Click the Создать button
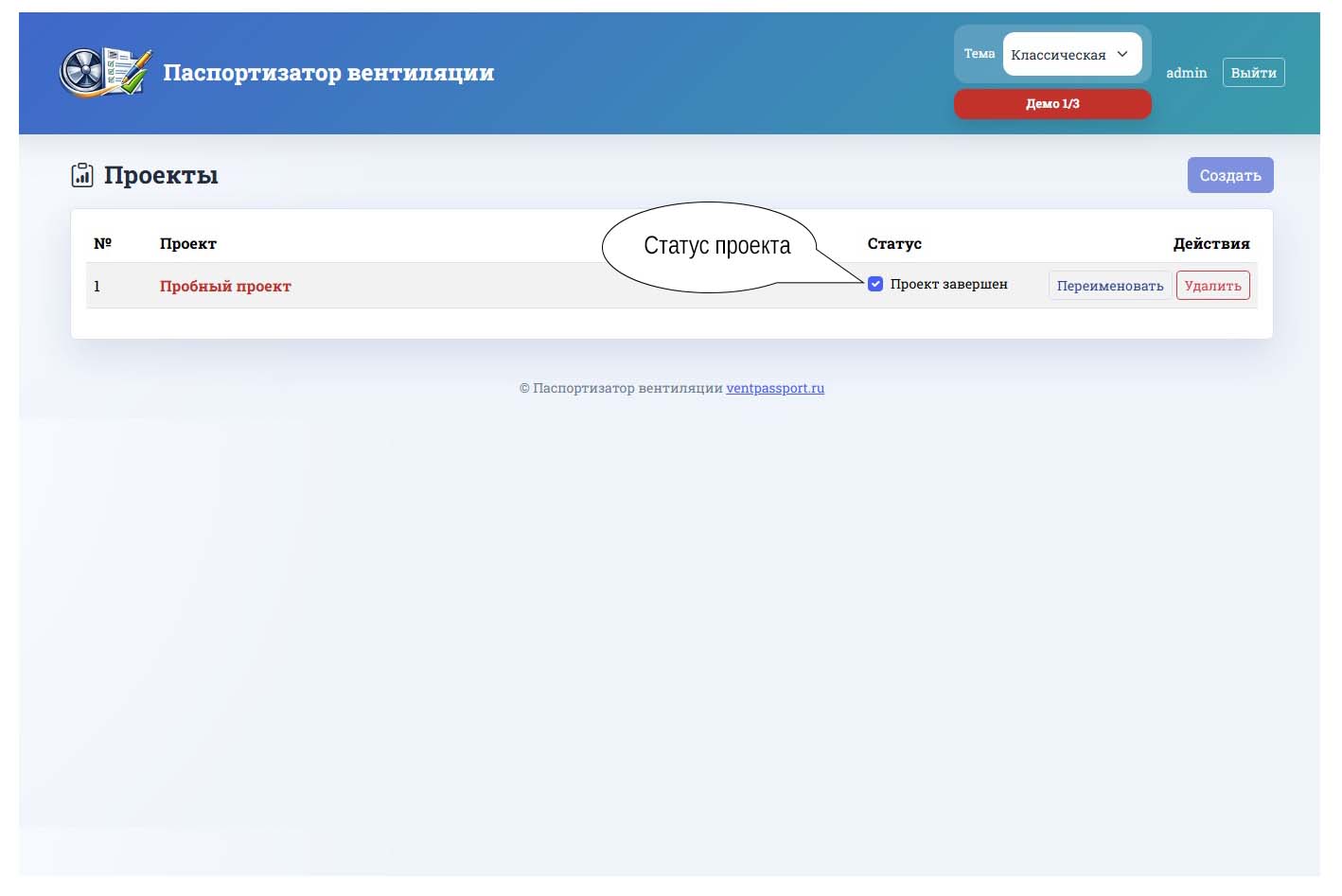Screen dimensions: 1342x896 pyautogui.click(x=1230, y=175)
